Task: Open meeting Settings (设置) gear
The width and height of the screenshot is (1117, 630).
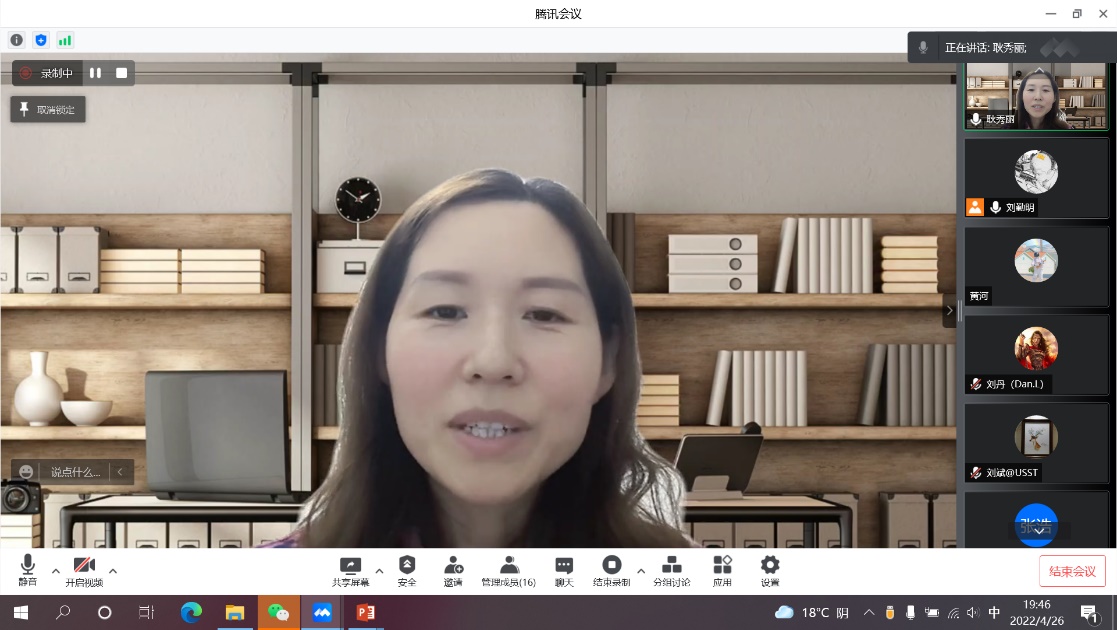Action: [769, 571]
